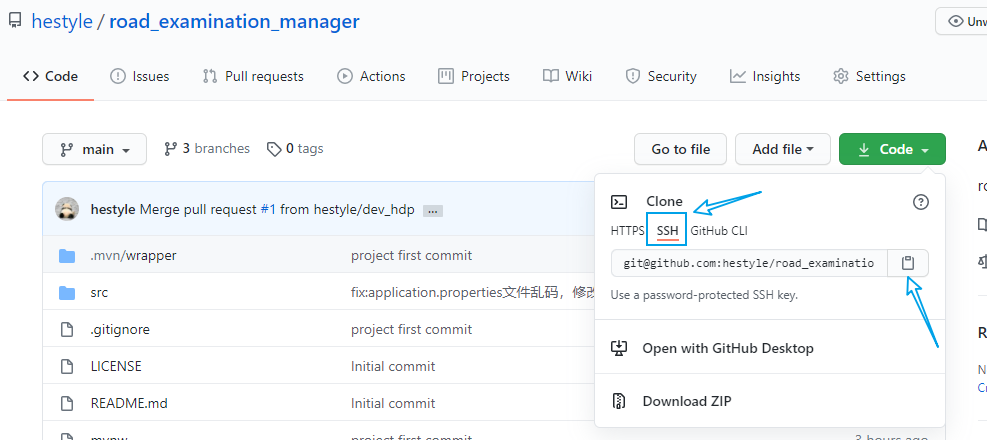Expand the Add file dropdown

783,149
